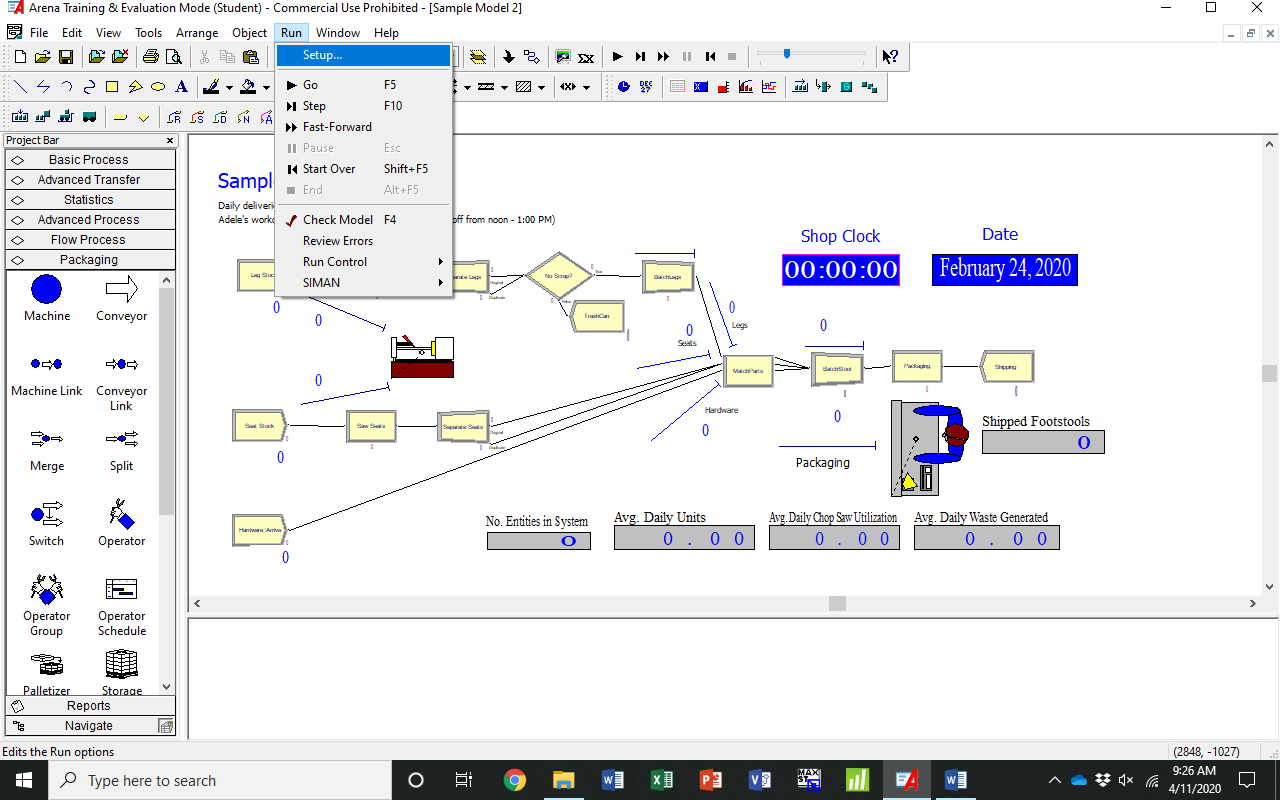Insert a Histogram animation object
The height and width of the screenshot is (800, 1280).
(746, 87)
